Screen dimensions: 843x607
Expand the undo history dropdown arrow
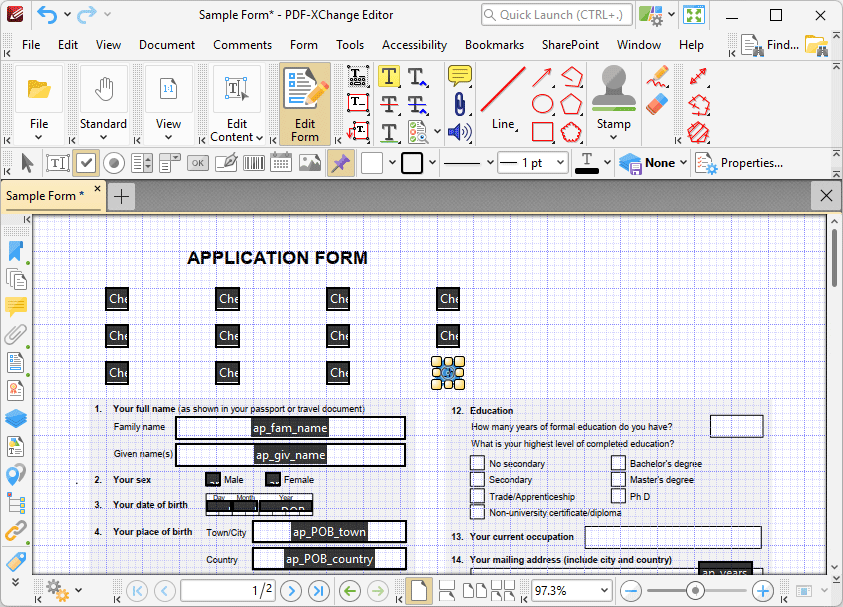pyautogui.click(x=67, y=15)
